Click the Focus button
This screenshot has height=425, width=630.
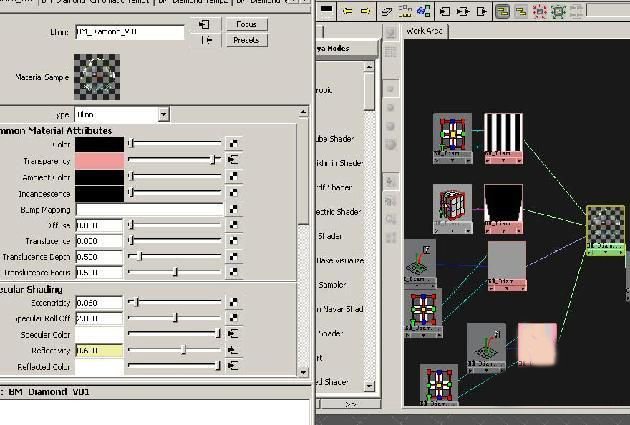click(246, 25)
